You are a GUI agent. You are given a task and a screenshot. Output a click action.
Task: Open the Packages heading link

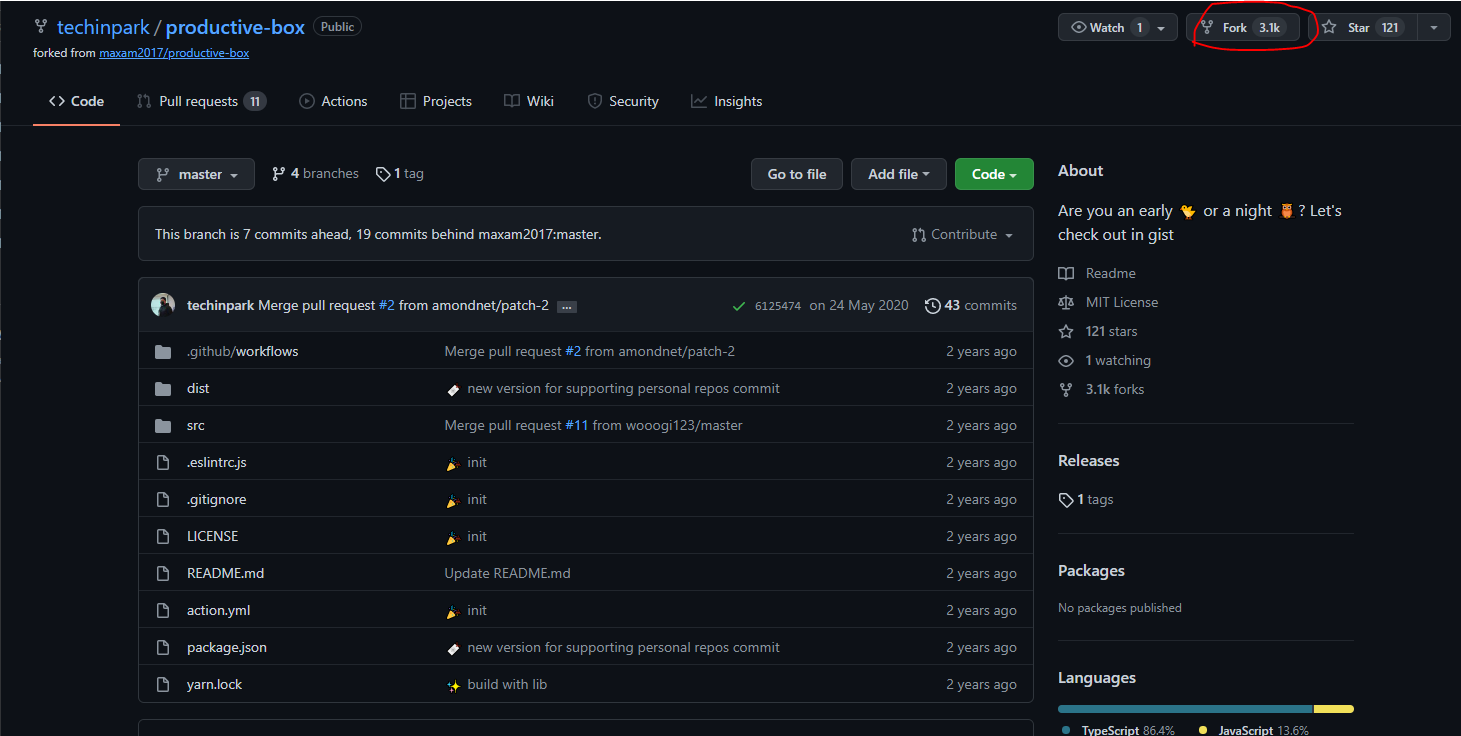pos(1092,571)
